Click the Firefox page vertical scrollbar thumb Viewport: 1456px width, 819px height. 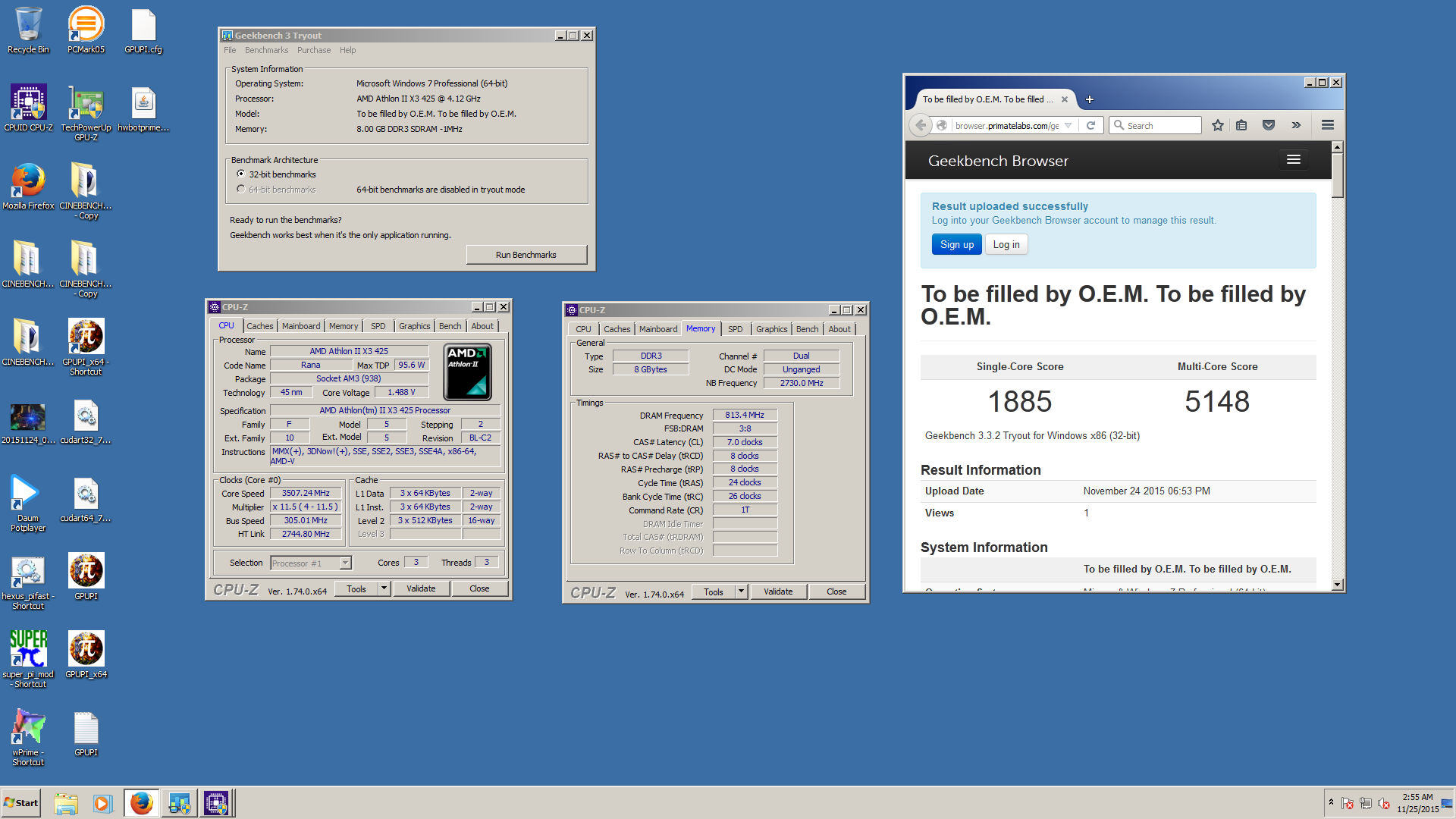(x=1338, y=174)
